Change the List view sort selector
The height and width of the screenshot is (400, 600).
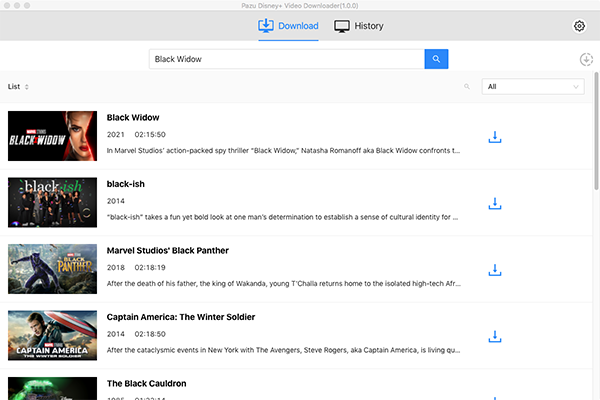18,87
